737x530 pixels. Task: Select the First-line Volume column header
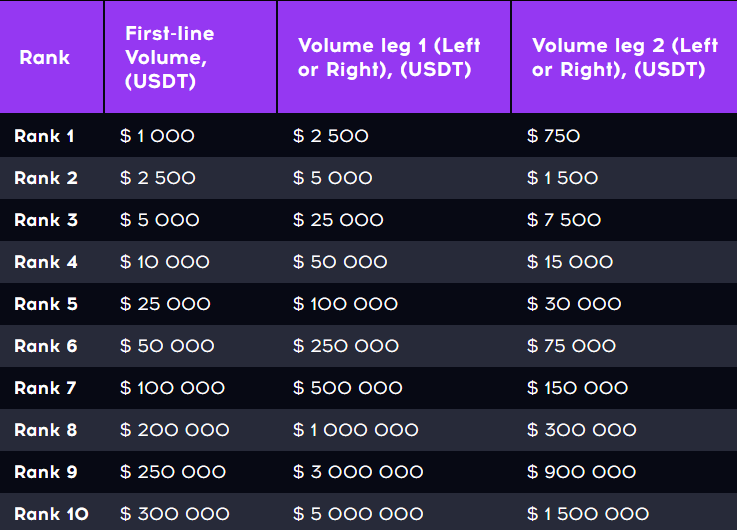coord(170,57)
